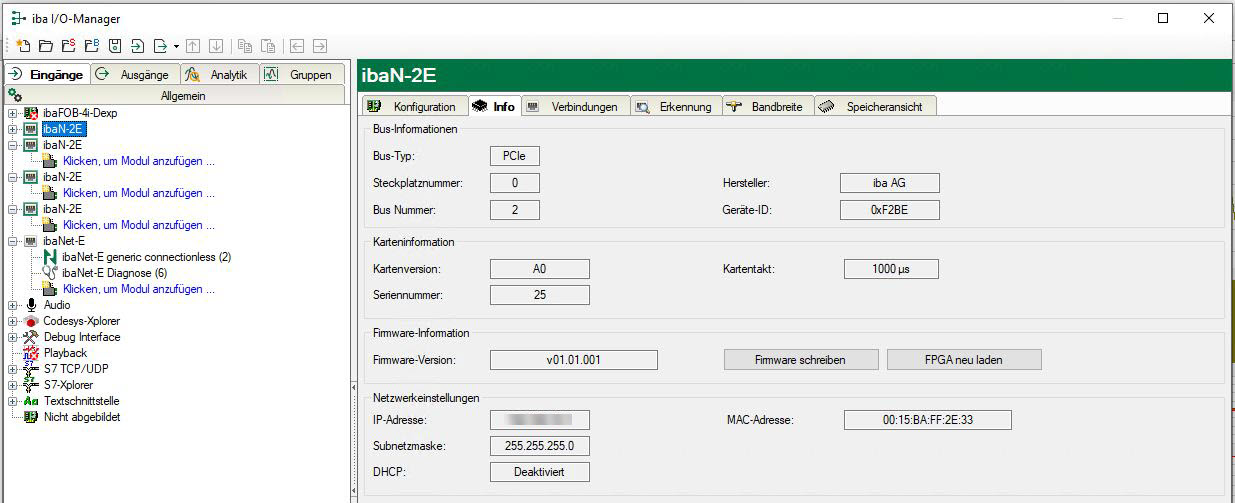Select the Audio microphone icon in tree
The width and height of the screenshot is (1235, 503).
tap(31, 305)
